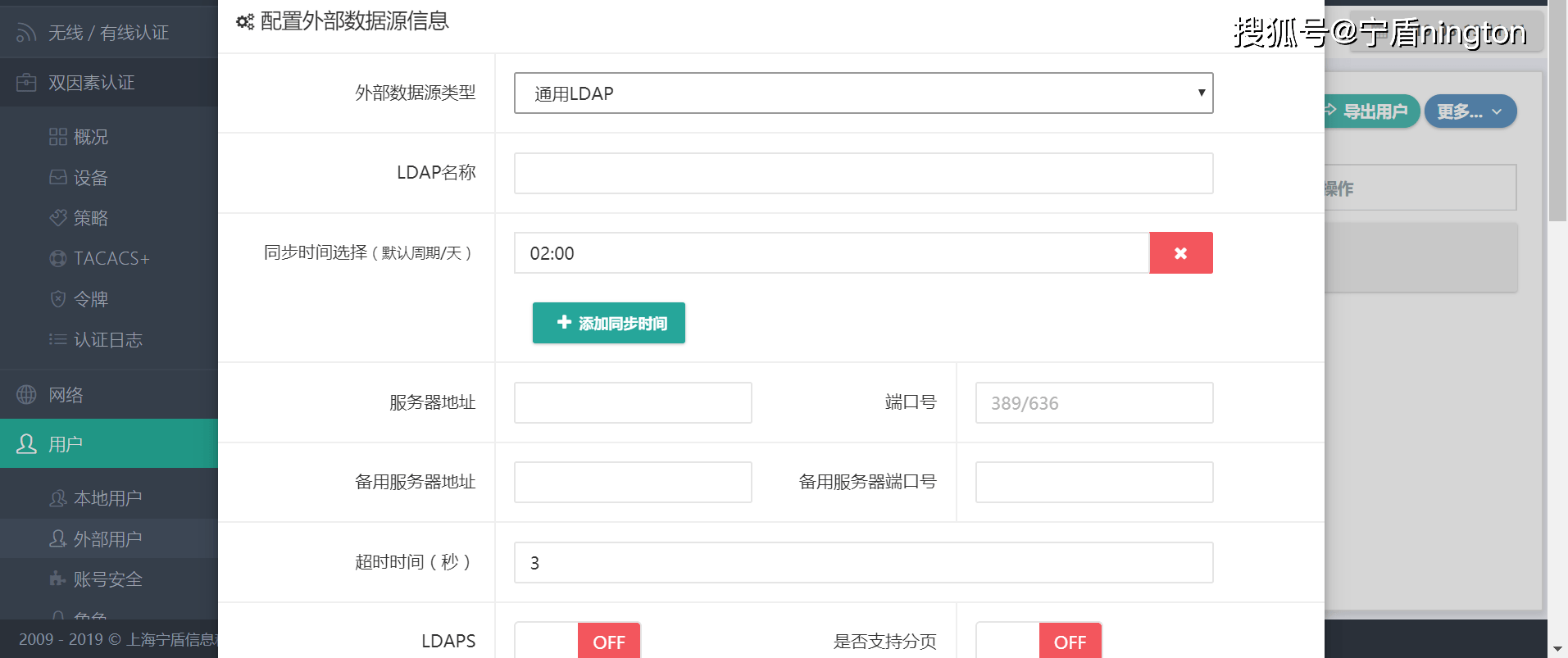Screen dimensions: 1568x658
Task: Click the 端口号 field with 389/636 placeholder
Action: (1094, 403)
